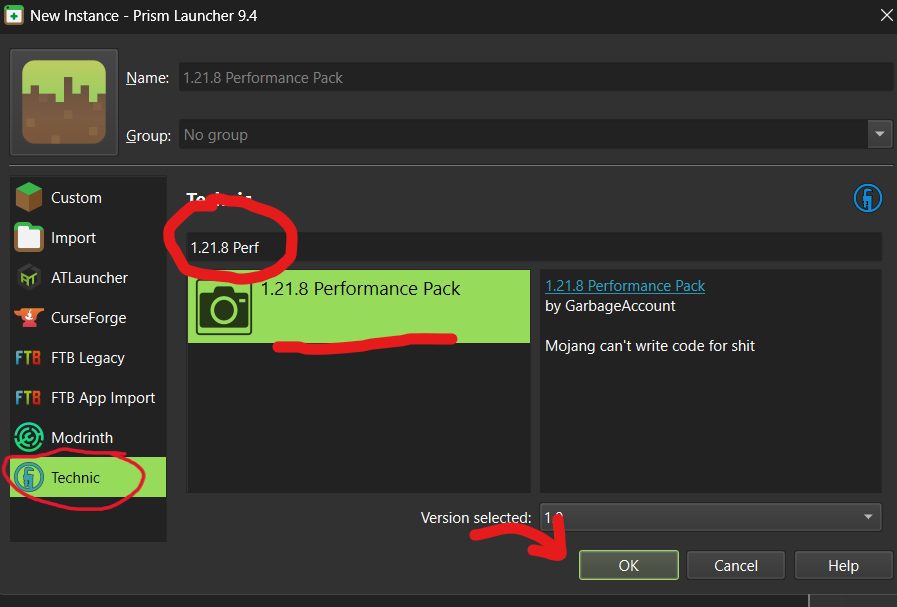Click the instance Name text field

pos(534,77)
